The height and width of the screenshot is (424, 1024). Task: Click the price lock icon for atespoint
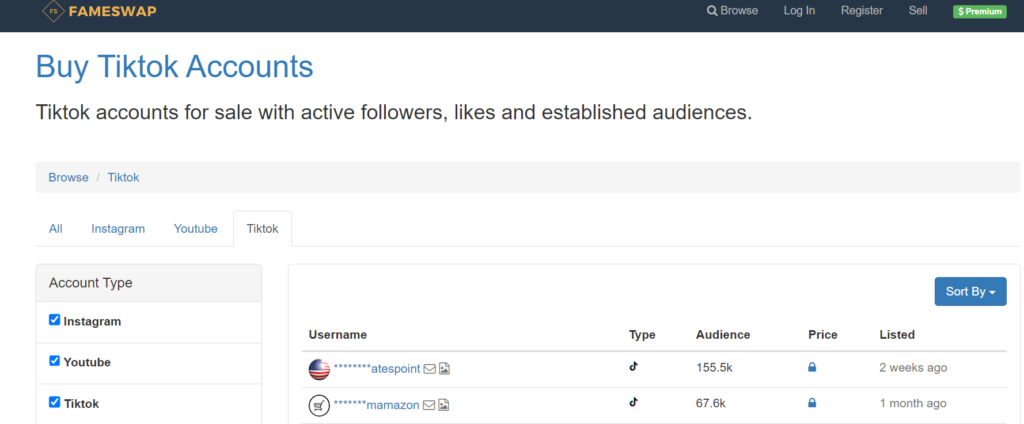812,367
